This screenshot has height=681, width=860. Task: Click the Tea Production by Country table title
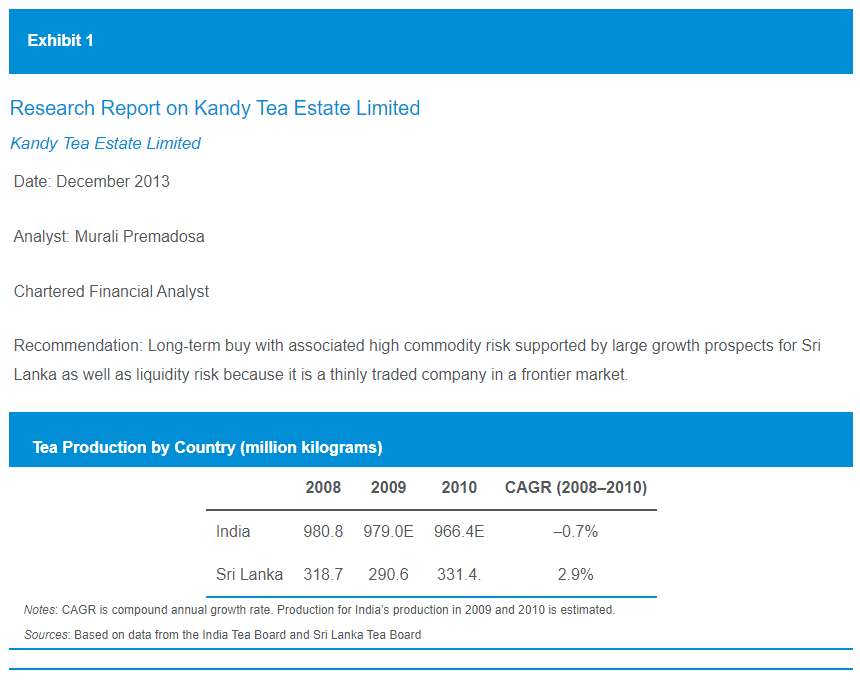click(x=207, y=447)
